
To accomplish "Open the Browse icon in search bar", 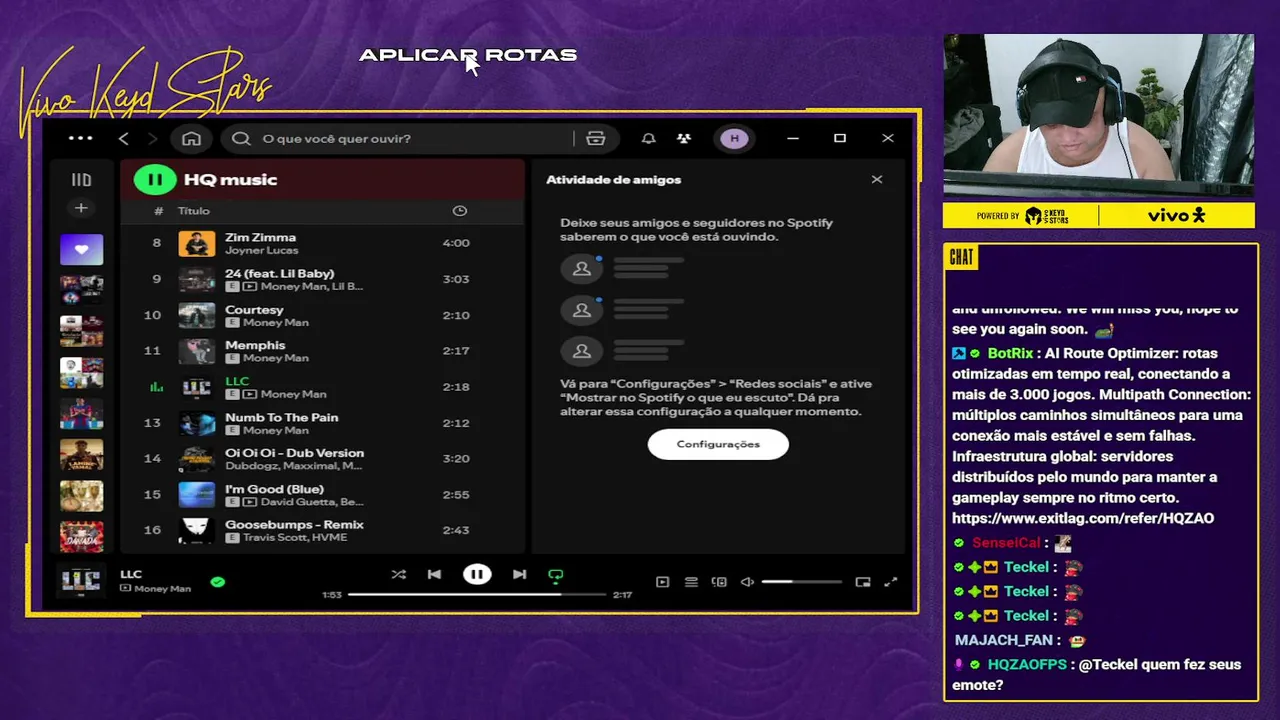I will point(595,138).
